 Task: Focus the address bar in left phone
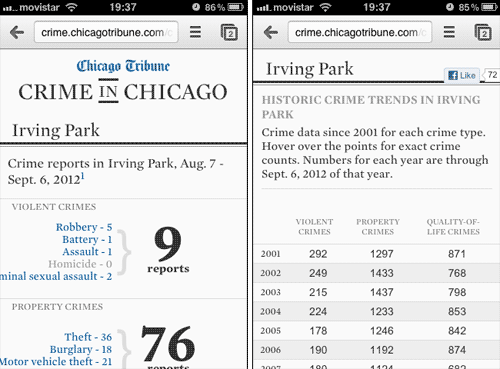[x=106, y=32]
